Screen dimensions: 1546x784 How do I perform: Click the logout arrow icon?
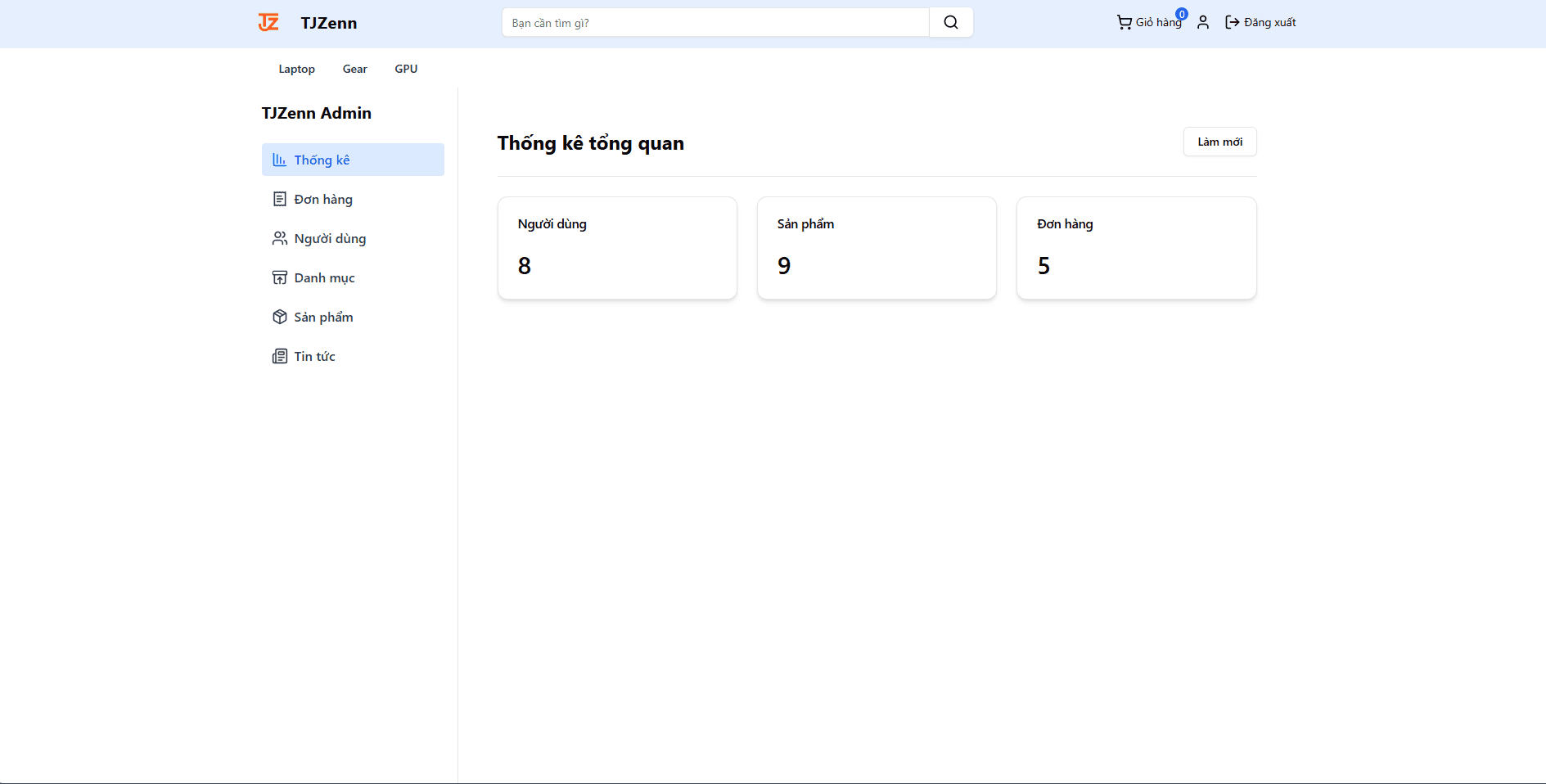point(1232,23)
